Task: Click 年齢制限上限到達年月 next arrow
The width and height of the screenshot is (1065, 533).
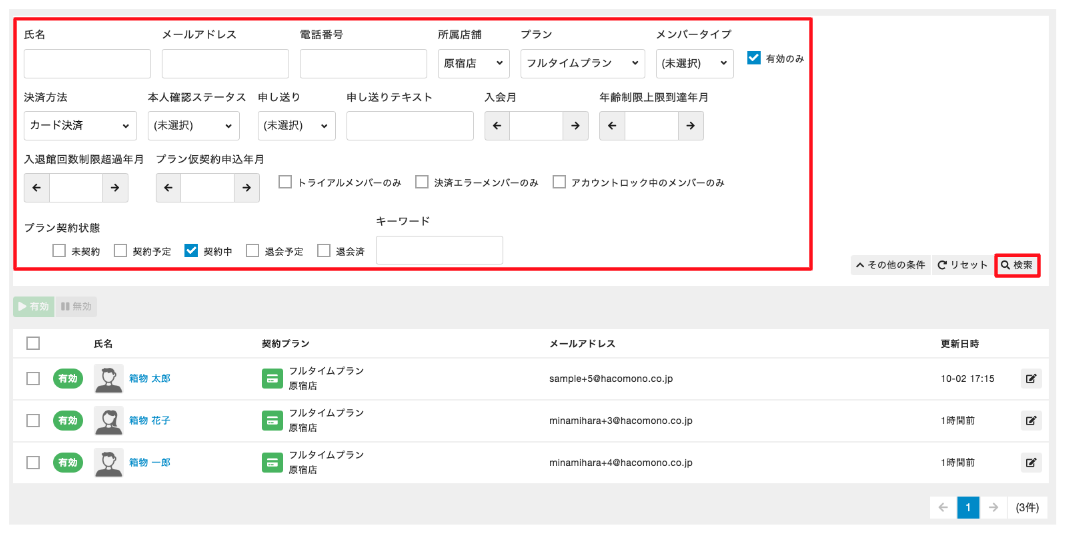Action: point(690,126)
